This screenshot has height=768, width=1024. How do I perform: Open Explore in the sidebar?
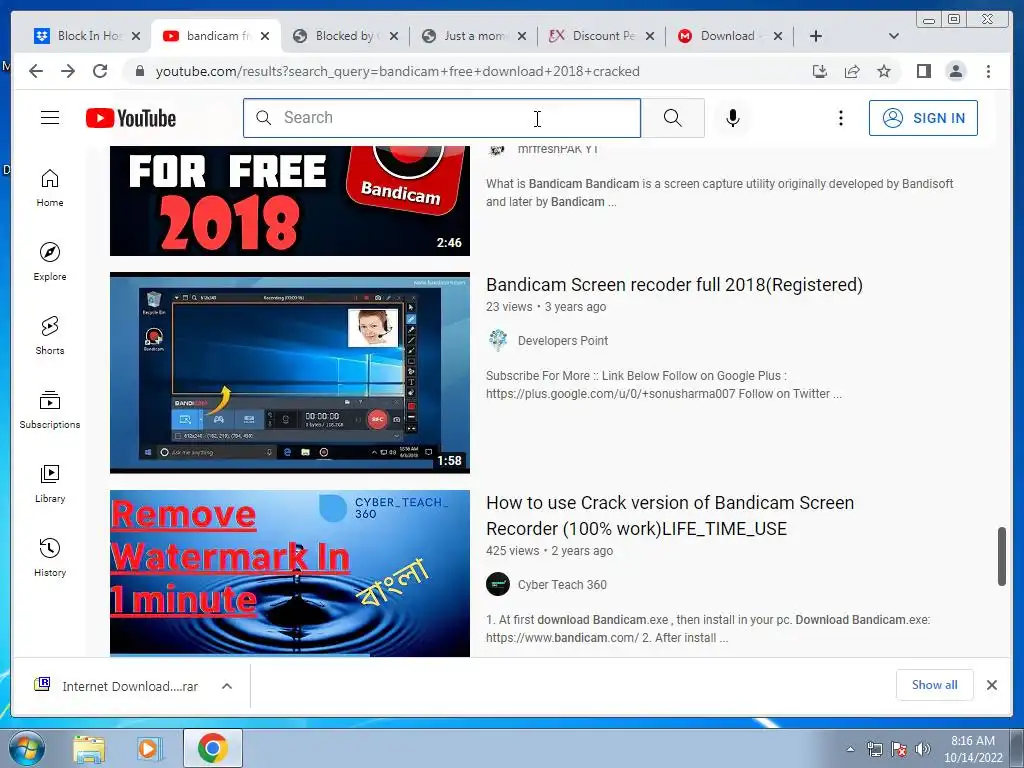[50, 262]
